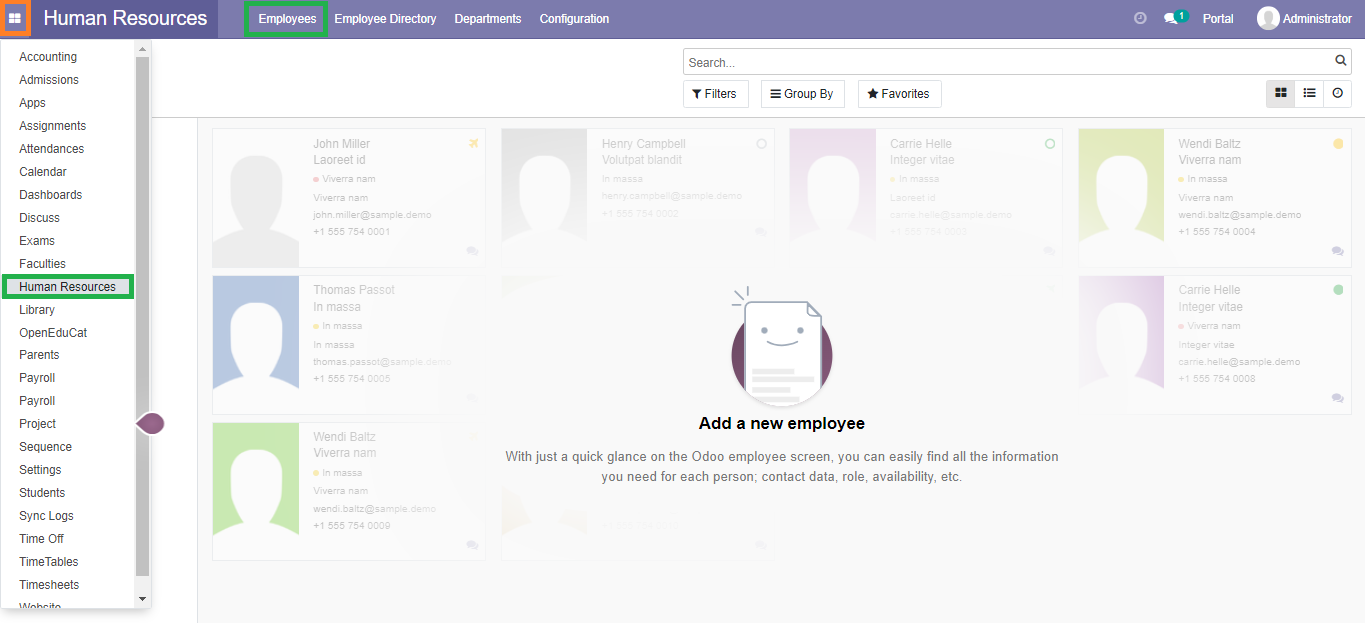This screenshot has height=623, width=1365.
Task: Click the activities clock icon in top bar
Action: click(1140, 18)
